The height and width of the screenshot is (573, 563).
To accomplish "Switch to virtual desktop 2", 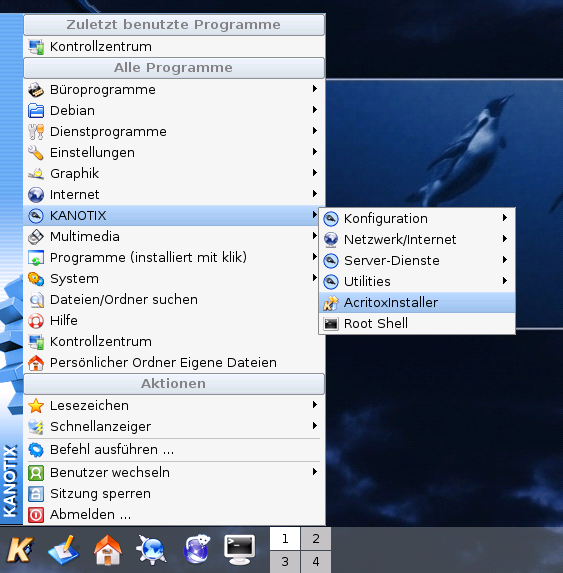I will (x=316, y=539).
